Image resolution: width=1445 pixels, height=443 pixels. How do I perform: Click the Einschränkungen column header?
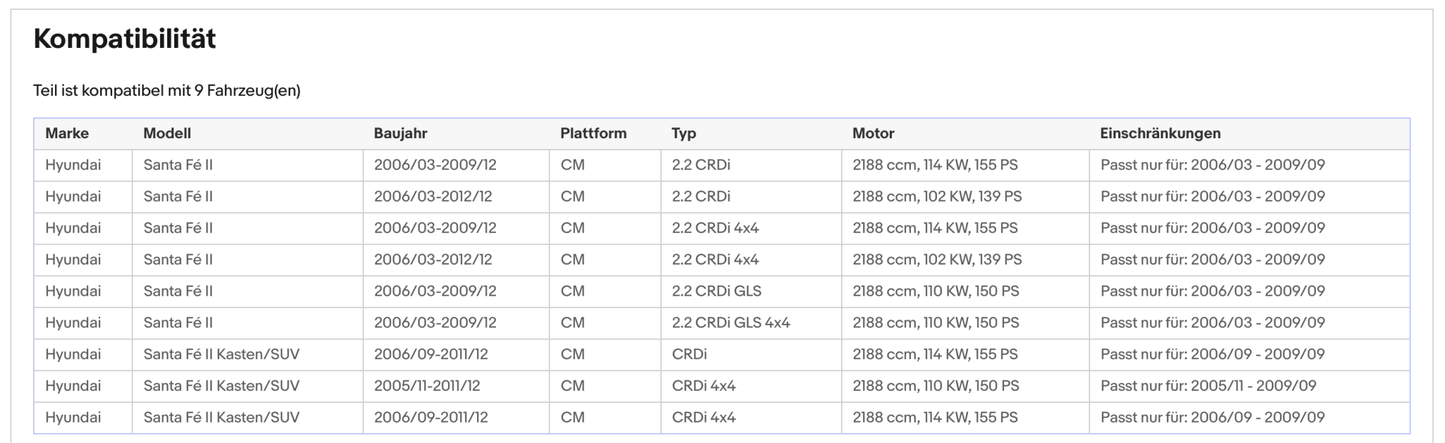pos(1160,133)
